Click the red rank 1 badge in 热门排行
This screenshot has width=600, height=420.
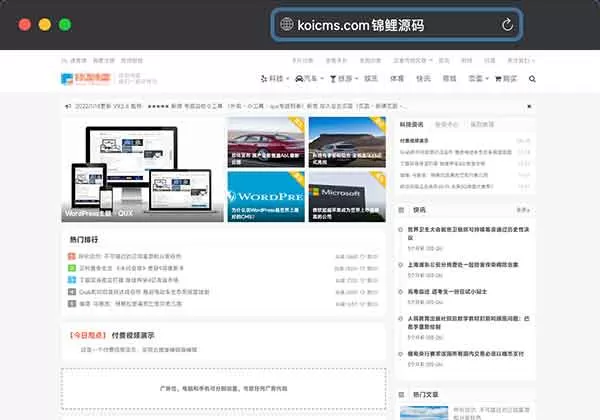pos(72,256)
